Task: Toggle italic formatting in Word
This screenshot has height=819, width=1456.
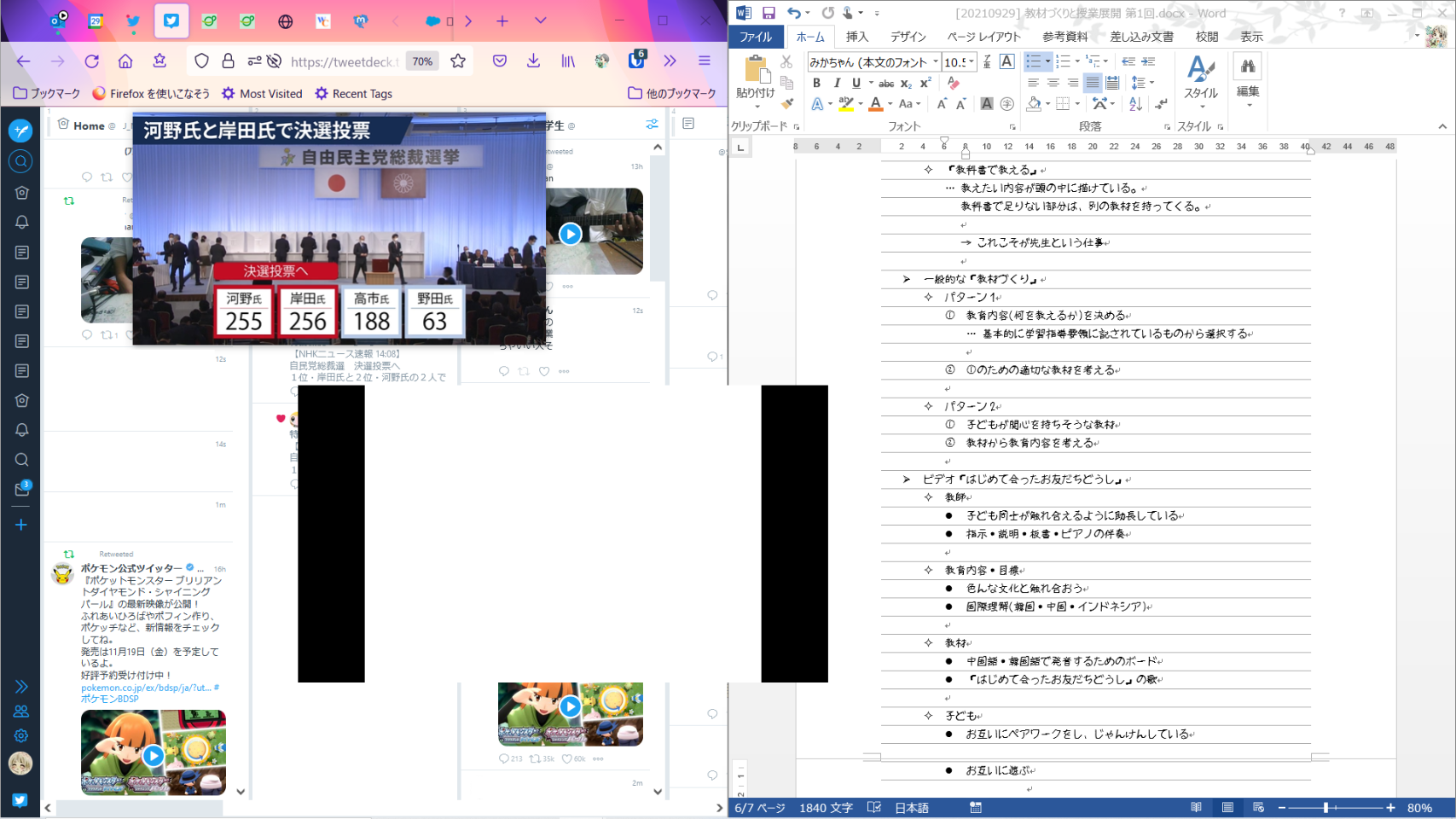Action: 836,83
